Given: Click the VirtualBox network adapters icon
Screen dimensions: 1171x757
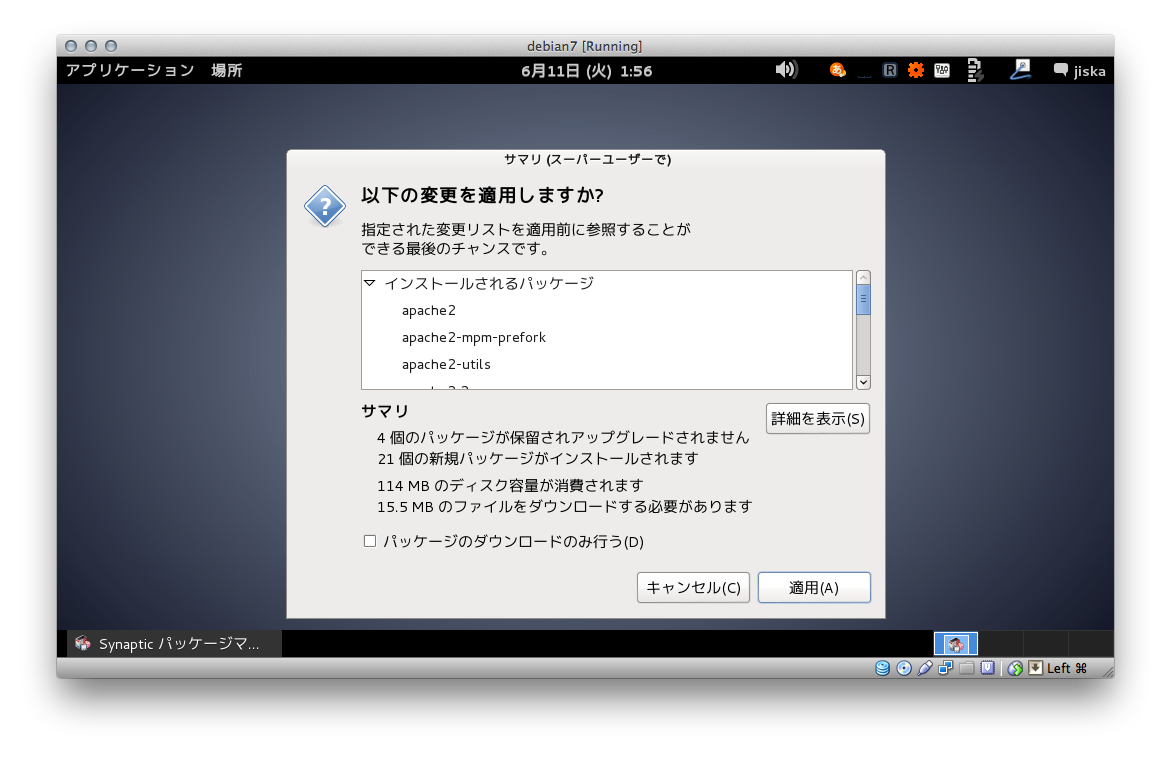Looking at the screenshot, I should point(945,668).
